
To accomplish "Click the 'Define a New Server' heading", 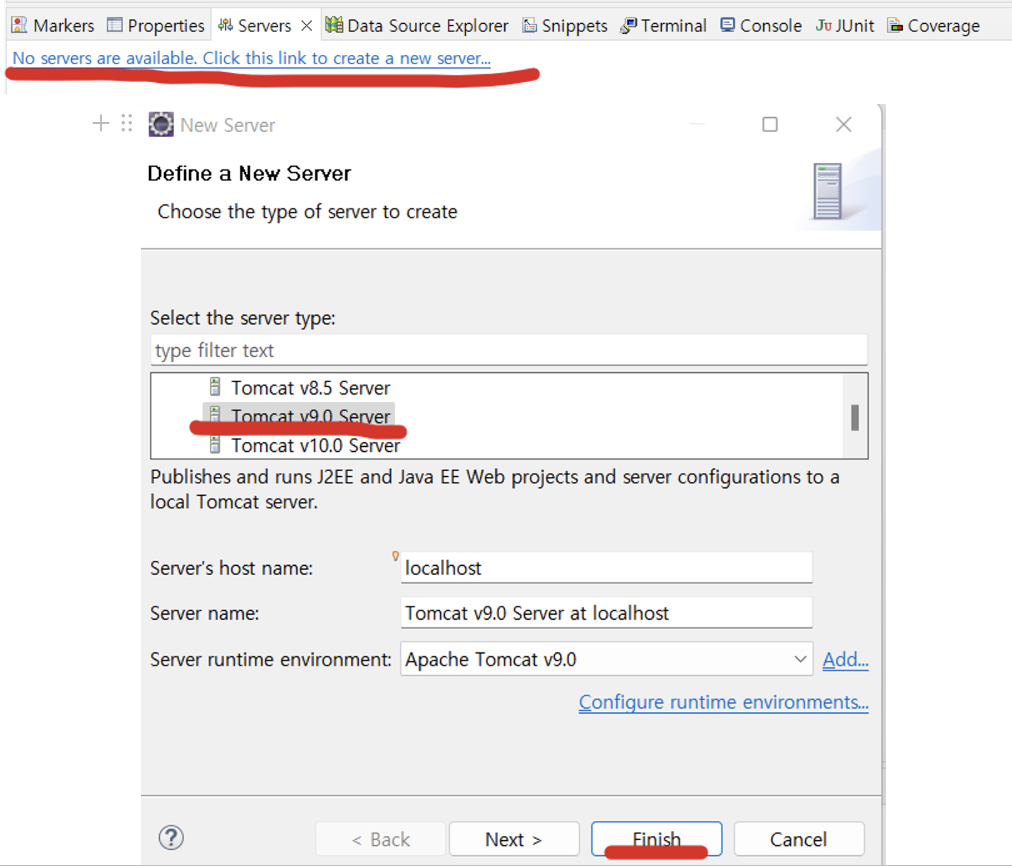I will [x=249, y=174].
